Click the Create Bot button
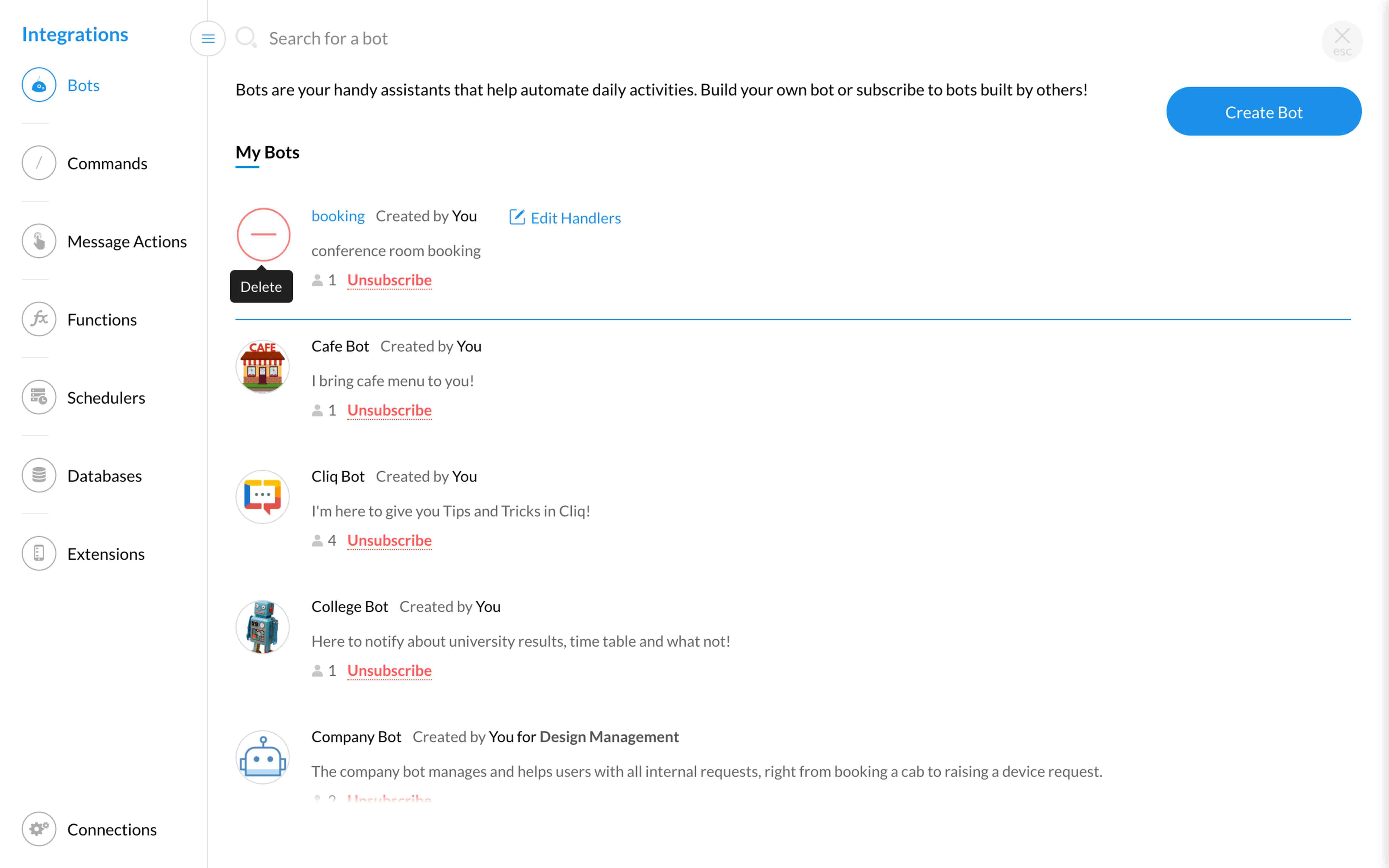1389x868 pixels. click(1263, 112)
